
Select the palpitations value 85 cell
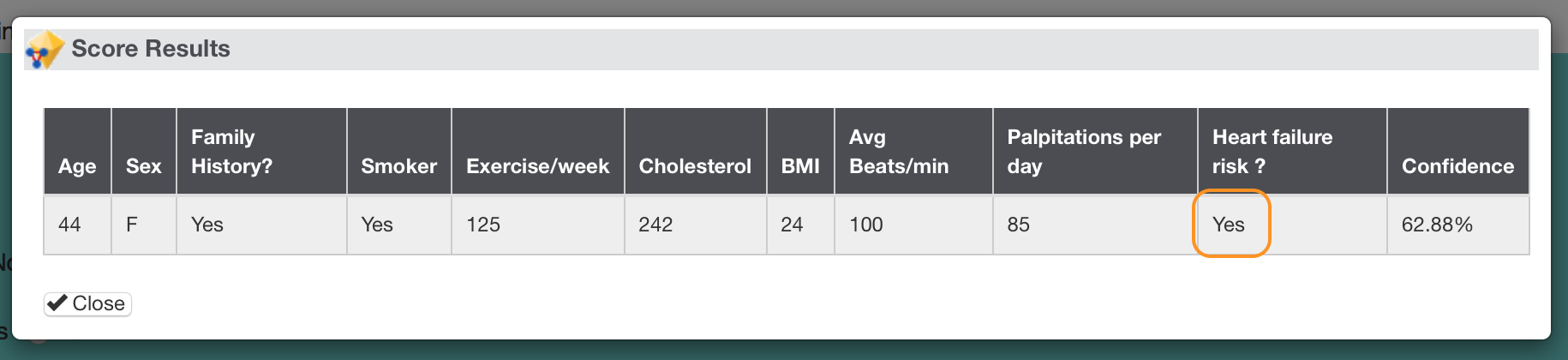coord(1095,225)
